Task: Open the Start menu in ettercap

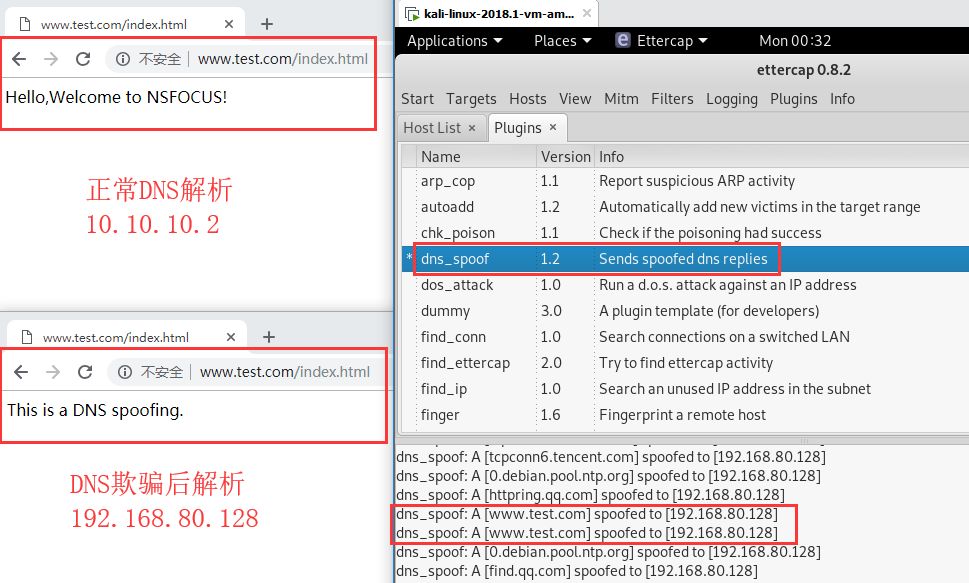Action: 417,99
